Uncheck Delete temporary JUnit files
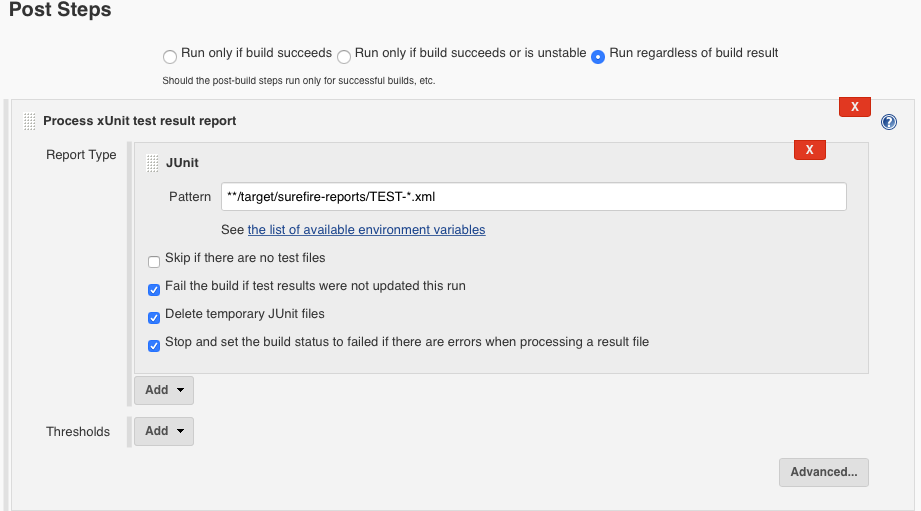This screenshot has height=511, width=921. click(x=154, y=318)
